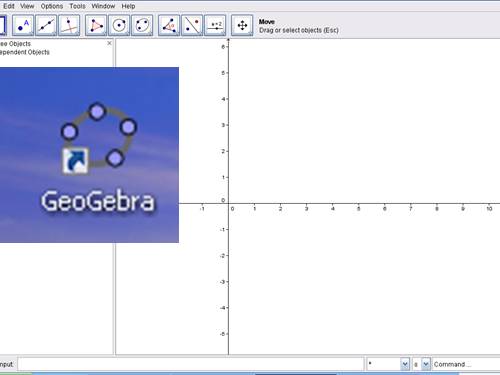Click the Dependent Objects tree entry
500x375 pixels.
25,52
